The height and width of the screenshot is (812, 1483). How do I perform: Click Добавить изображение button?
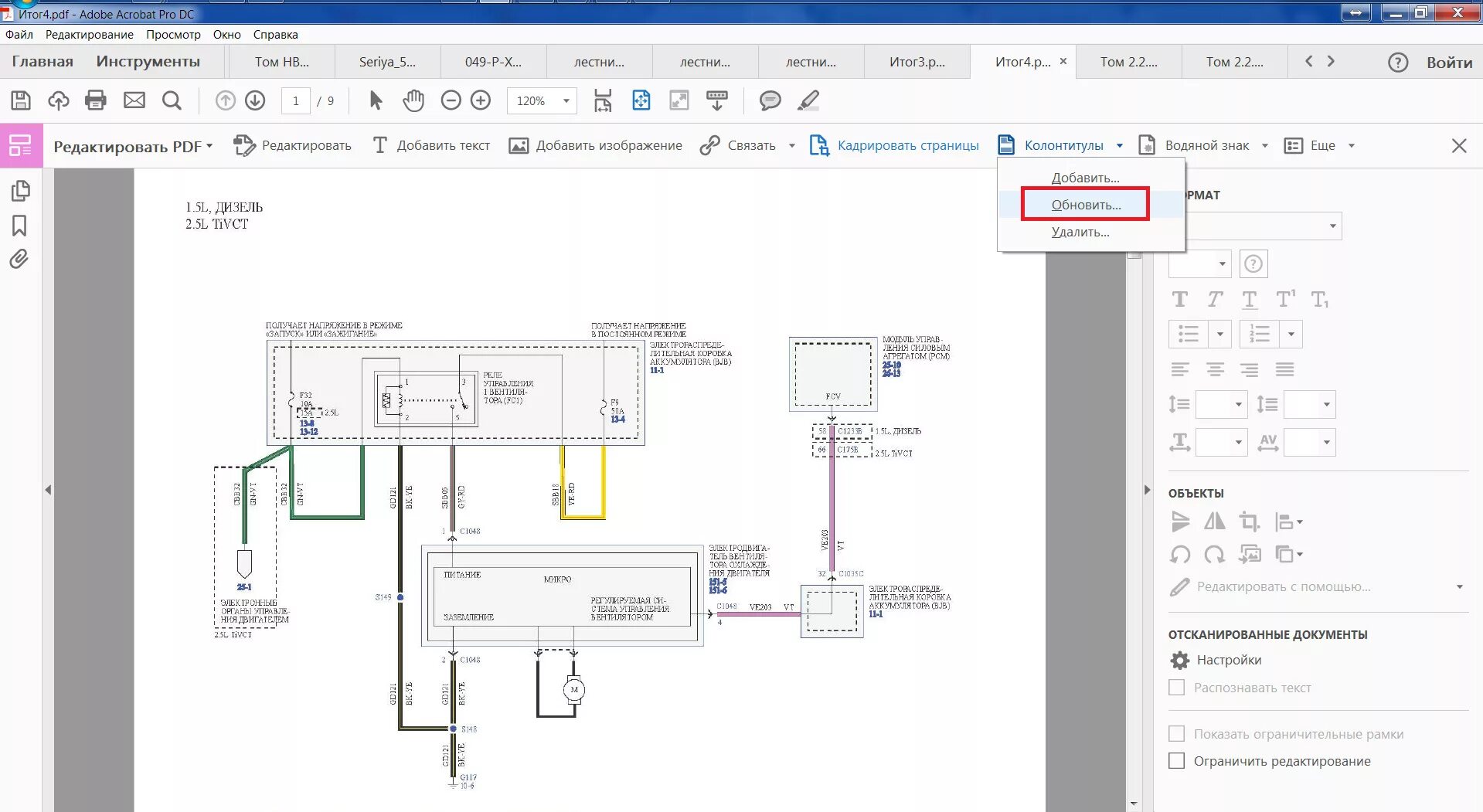pyautogui.click(x=595, y=145)
